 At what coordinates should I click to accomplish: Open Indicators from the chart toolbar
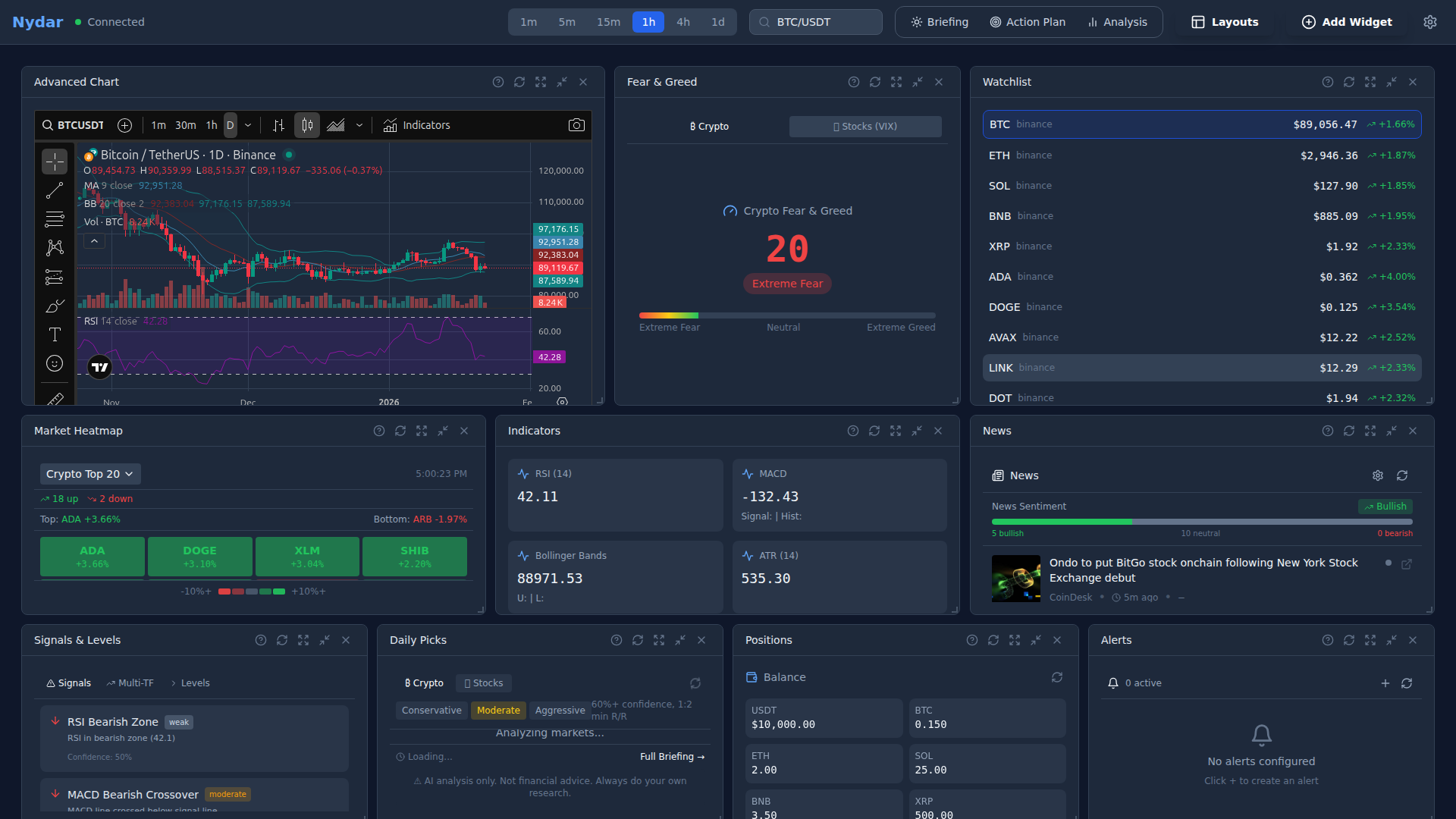coord(417,125)
